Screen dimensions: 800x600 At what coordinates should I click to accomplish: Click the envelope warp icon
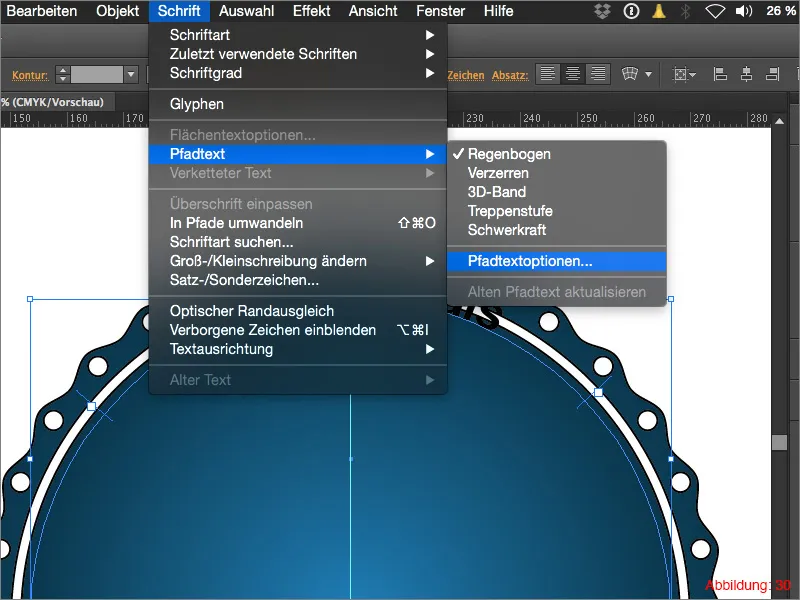point(630,74)
